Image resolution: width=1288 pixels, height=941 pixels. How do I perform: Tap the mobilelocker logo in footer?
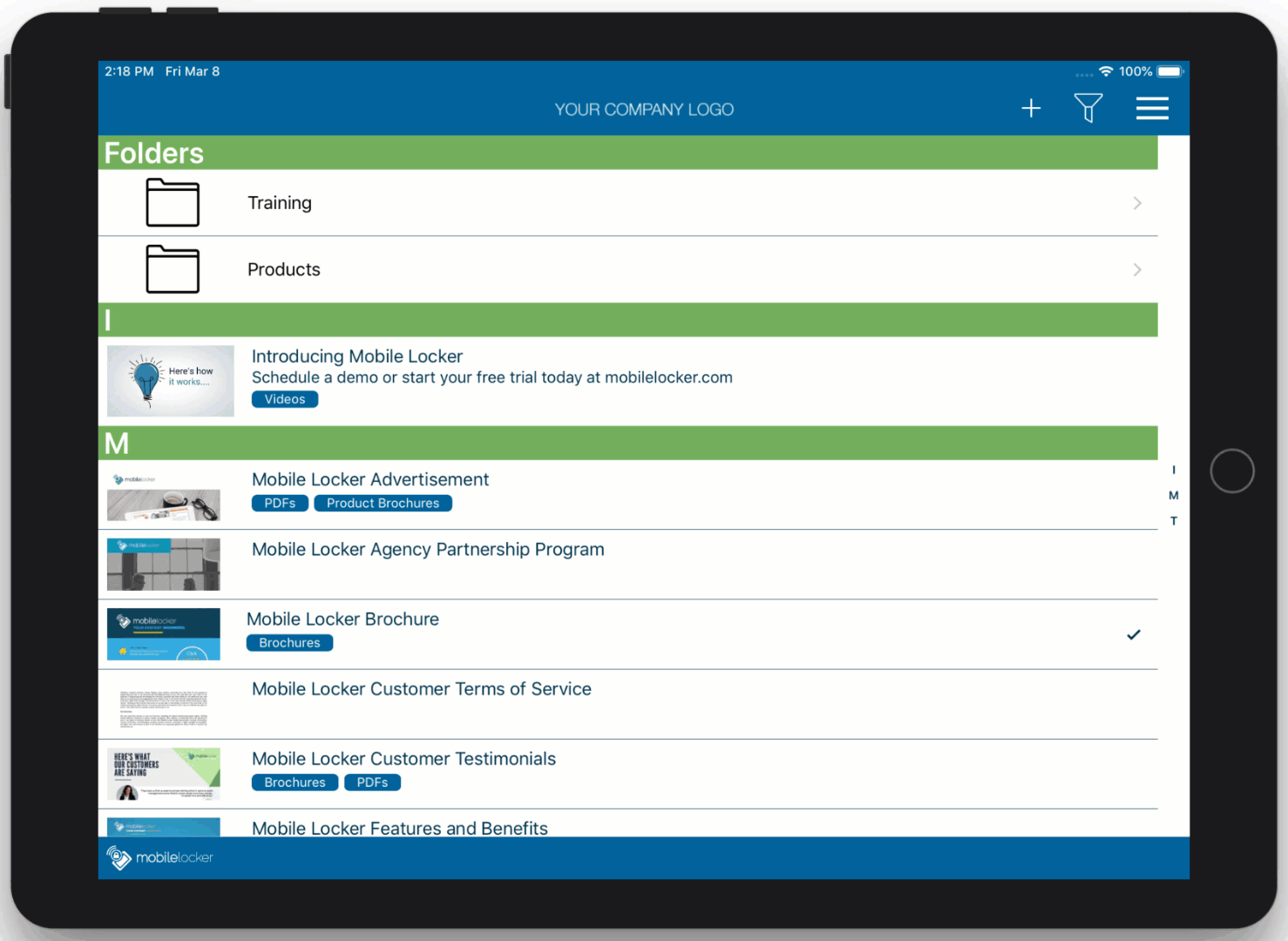click(159, 857)
